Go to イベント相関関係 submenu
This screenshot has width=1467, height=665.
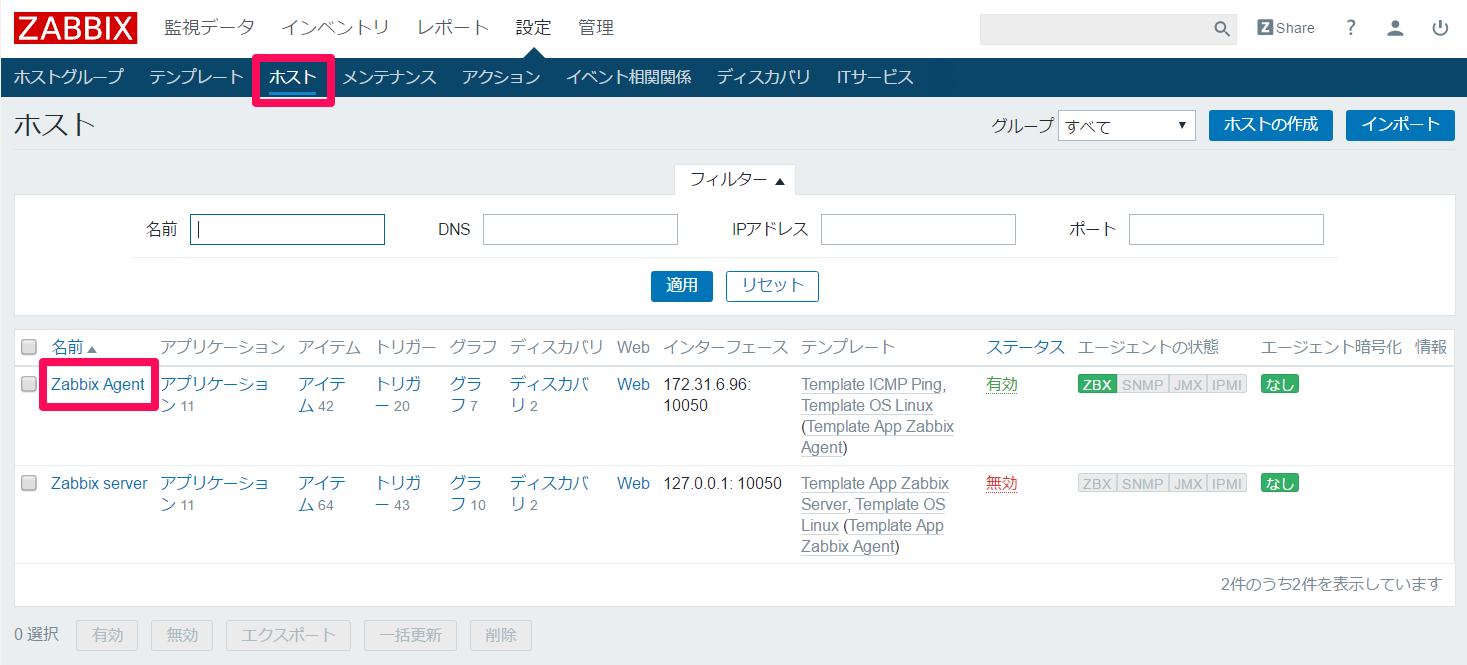tap(628, 77)
